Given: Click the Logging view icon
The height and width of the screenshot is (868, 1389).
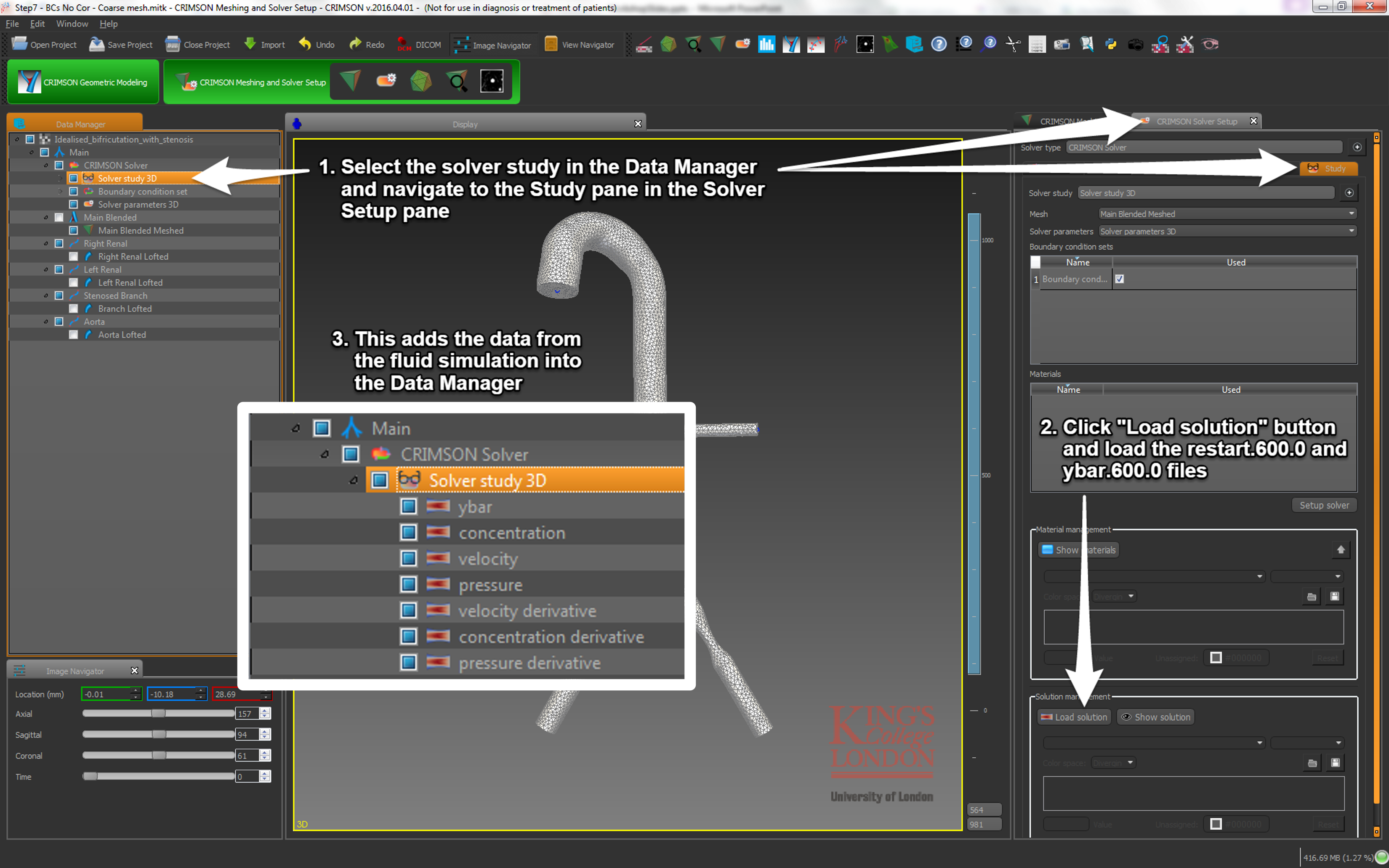Looking at the screenshot, I should (x=1037, y=44).
